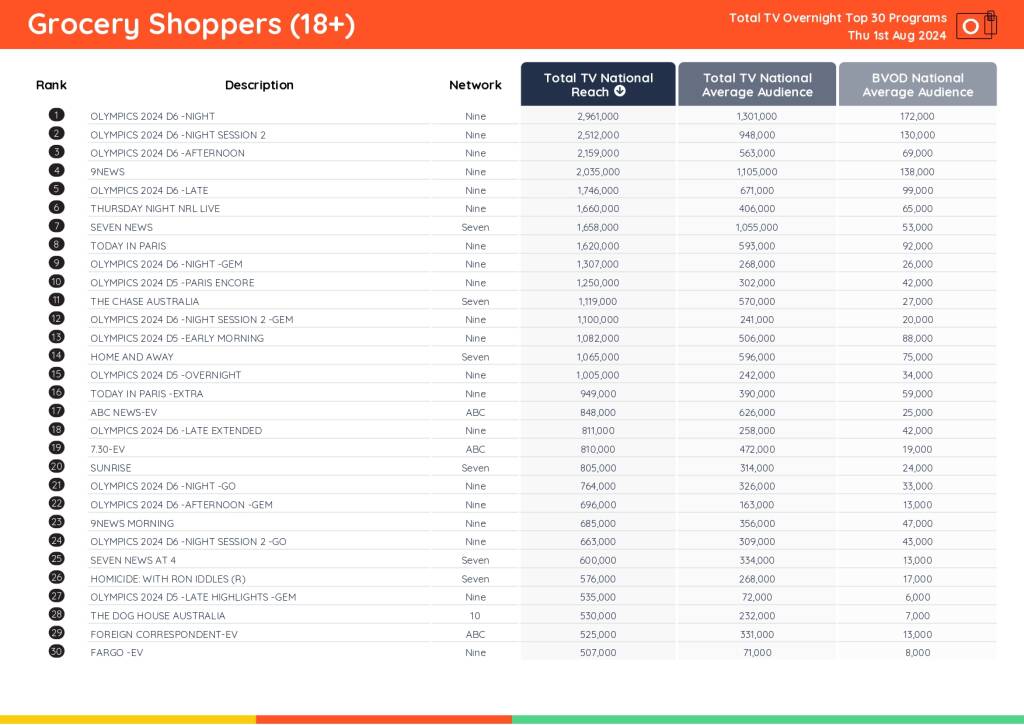The width and height of the screenshot is (1024, 725).
Task: Click the rank 11 badge for The Chase Australia
Action: tap(56, 300)
